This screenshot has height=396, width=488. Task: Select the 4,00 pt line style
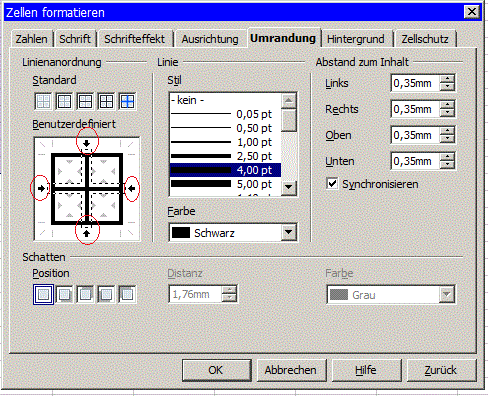pos(225,170)
